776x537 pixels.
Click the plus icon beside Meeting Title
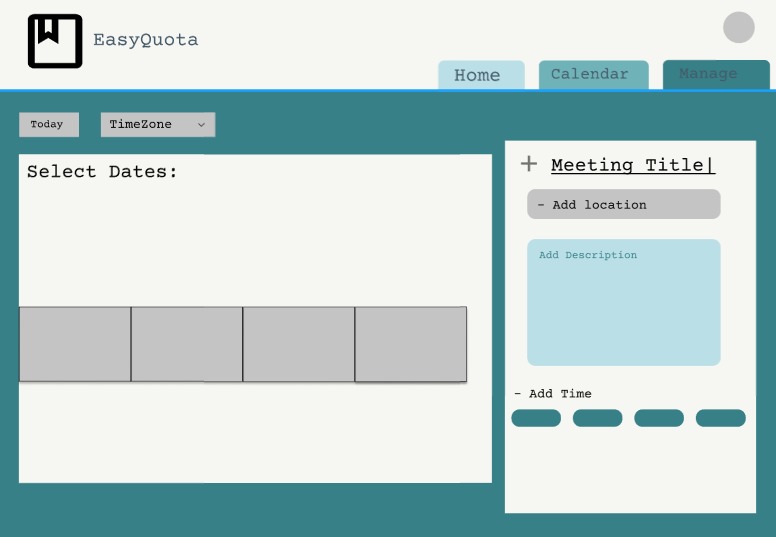[529, 164]
